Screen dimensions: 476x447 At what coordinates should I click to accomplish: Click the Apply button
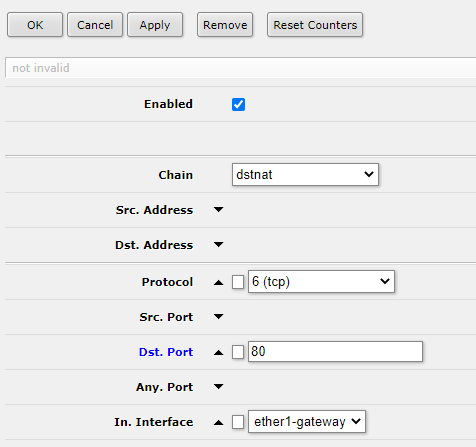[x=155, y=25]
